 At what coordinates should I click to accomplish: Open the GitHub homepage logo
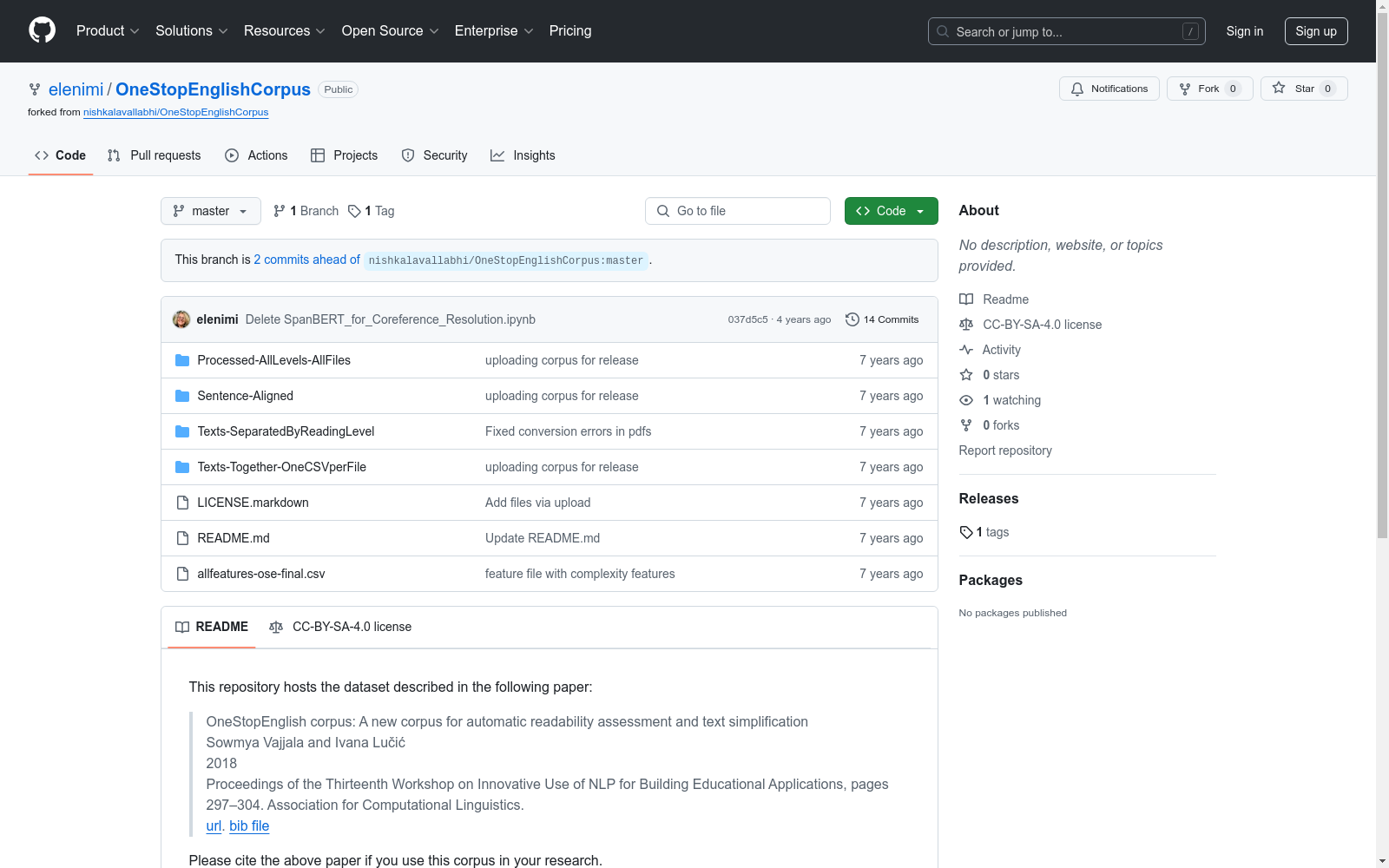pos(42,30)
